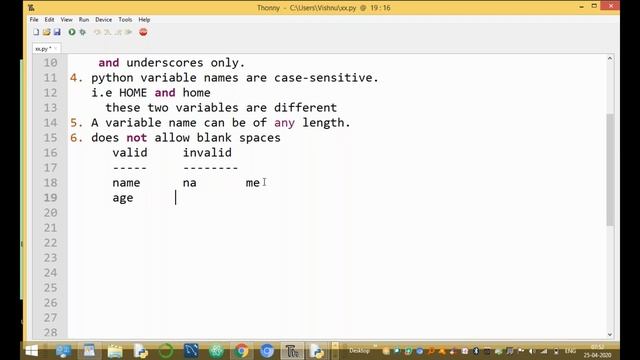The width and height of the screenshot is (640, 360).
Task: Click line number 20 in the gutter
Action: 51,213
